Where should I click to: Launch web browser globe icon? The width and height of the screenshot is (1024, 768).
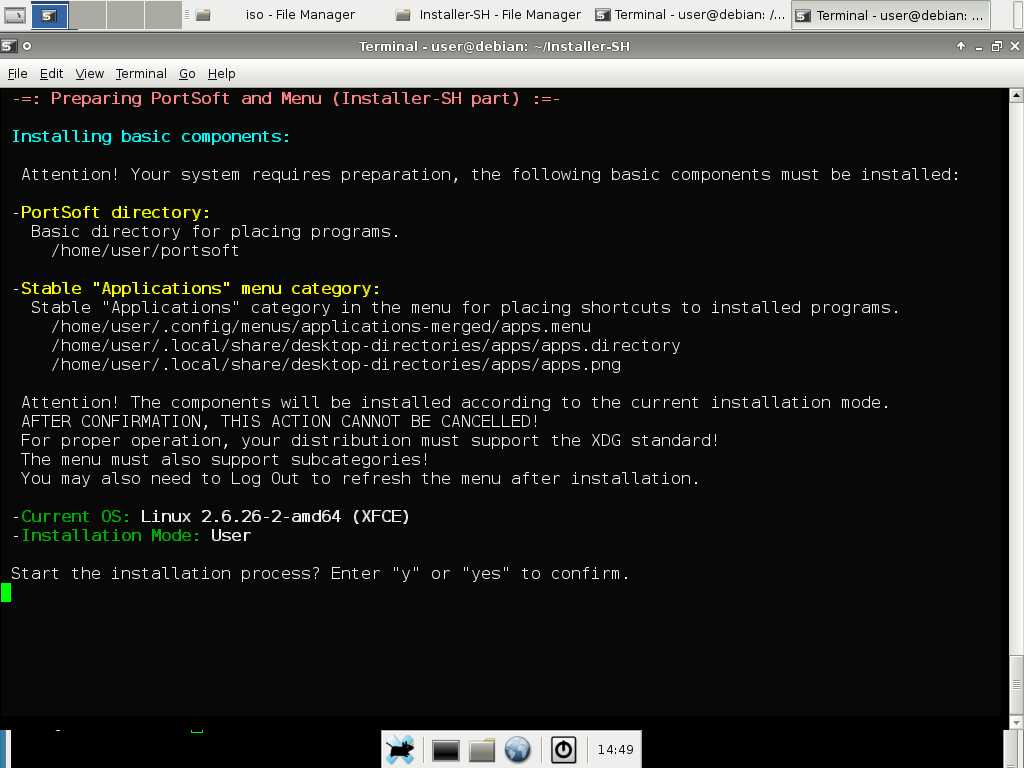517,750
